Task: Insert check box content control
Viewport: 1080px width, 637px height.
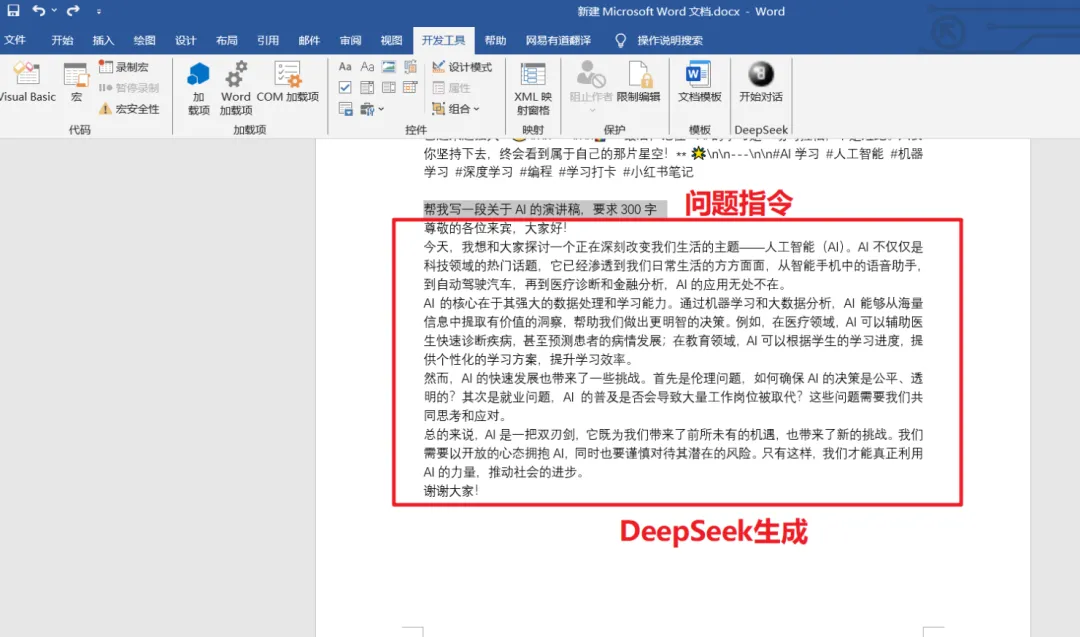Action: [x=345, y=87]
